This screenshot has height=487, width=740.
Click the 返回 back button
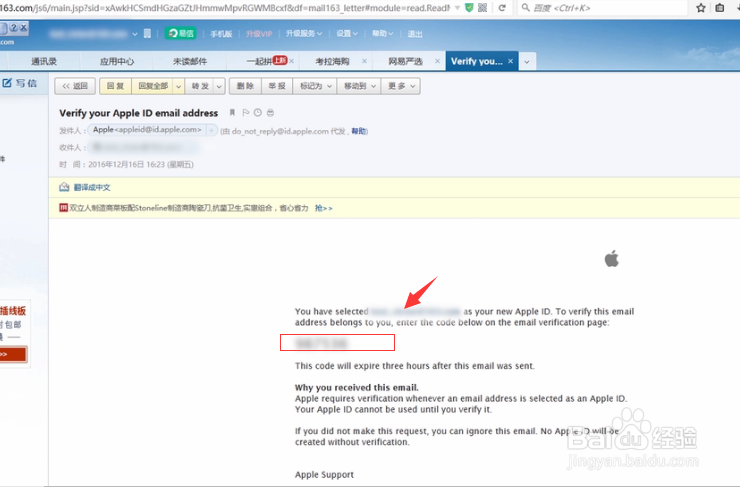[x=75, y=86]
